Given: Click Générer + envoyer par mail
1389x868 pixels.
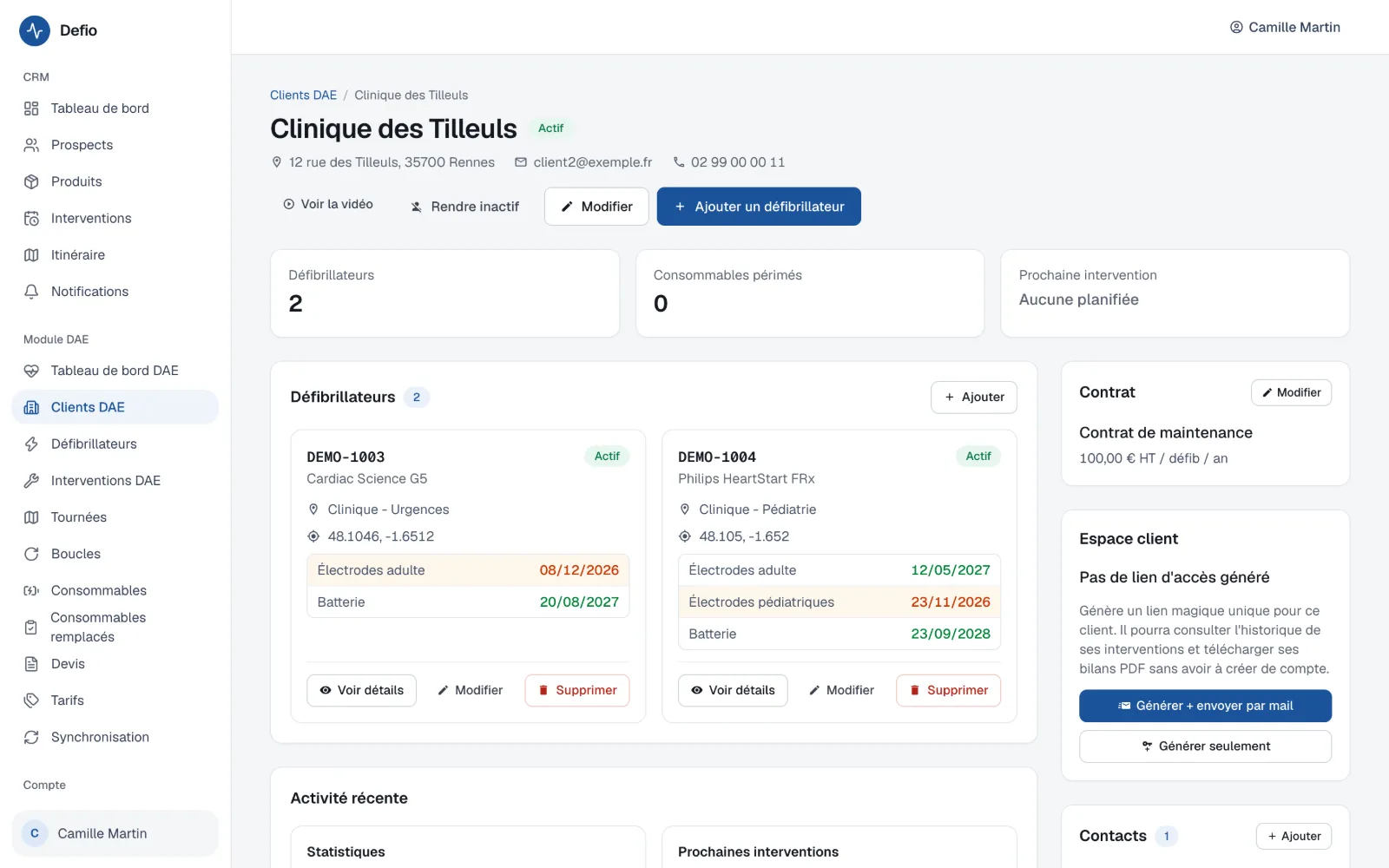Looking at the screenshot, I should [x=1205, y=706].
